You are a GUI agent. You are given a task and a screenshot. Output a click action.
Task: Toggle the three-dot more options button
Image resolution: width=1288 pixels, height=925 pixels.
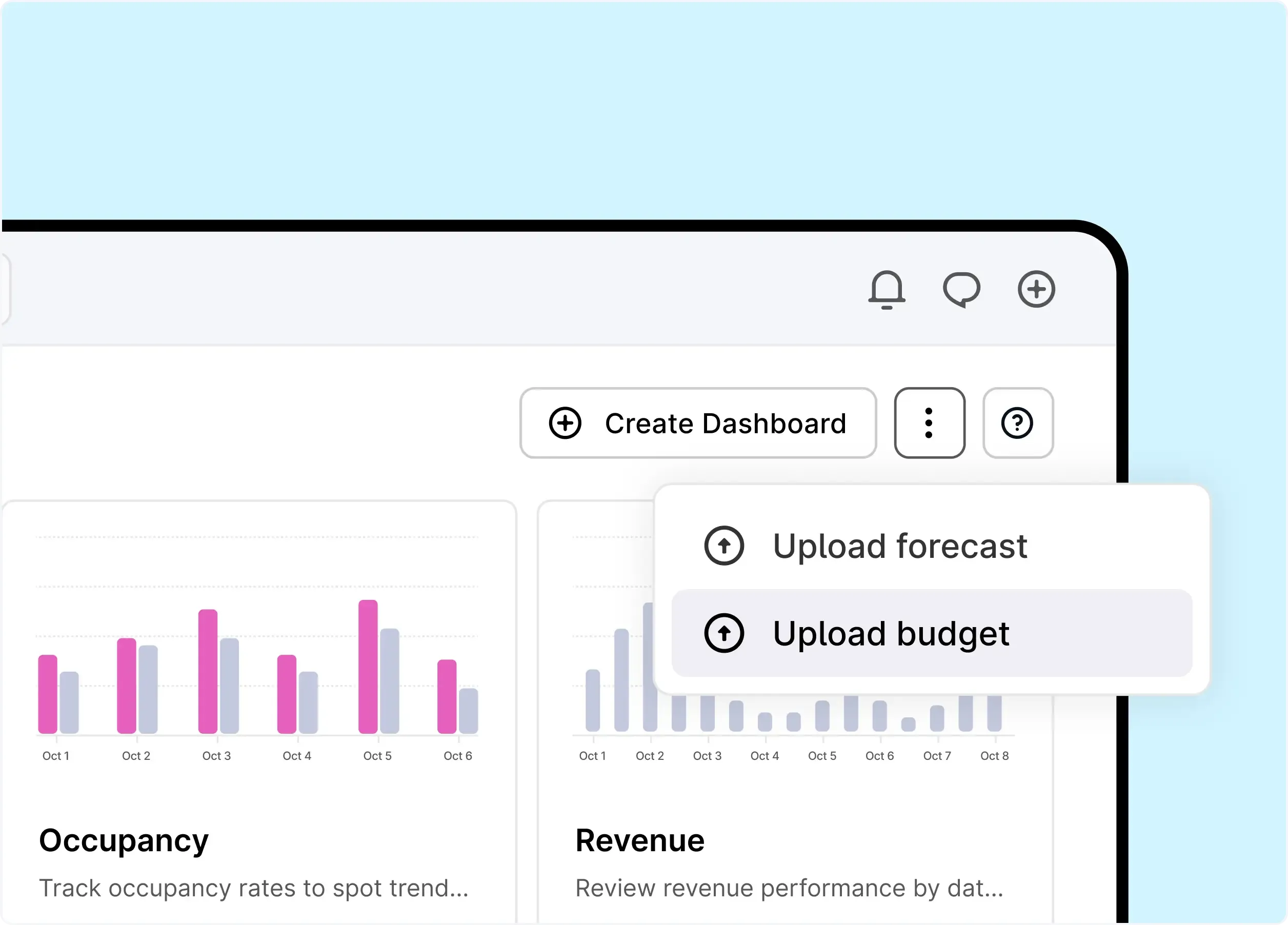(x=929, y=423)
